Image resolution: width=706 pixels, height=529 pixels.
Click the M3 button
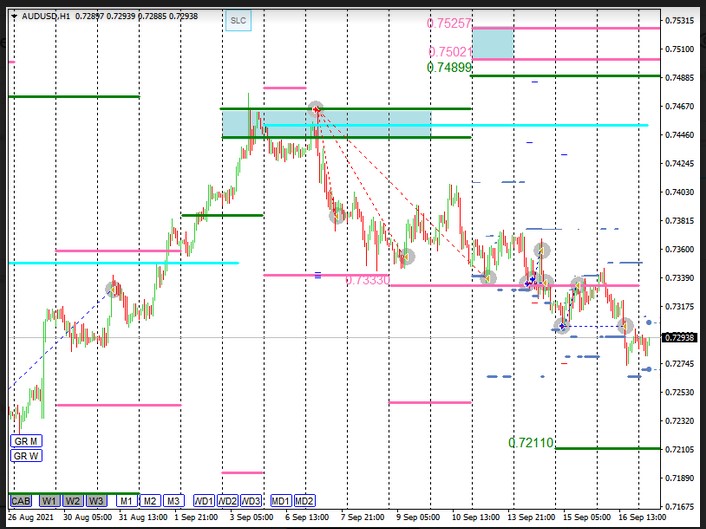point(173,500)
